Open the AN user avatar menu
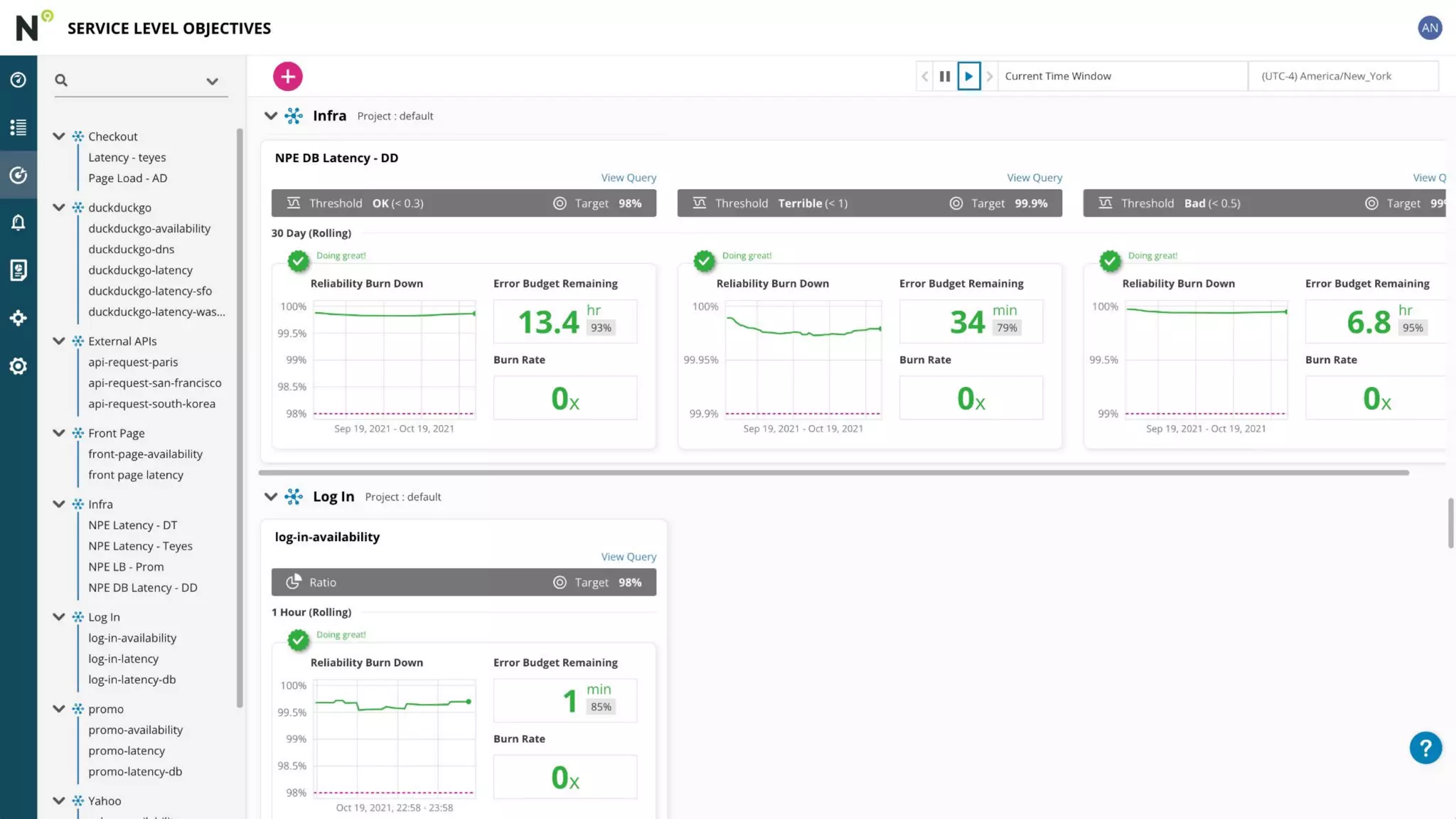 (x=1430, y=28)
